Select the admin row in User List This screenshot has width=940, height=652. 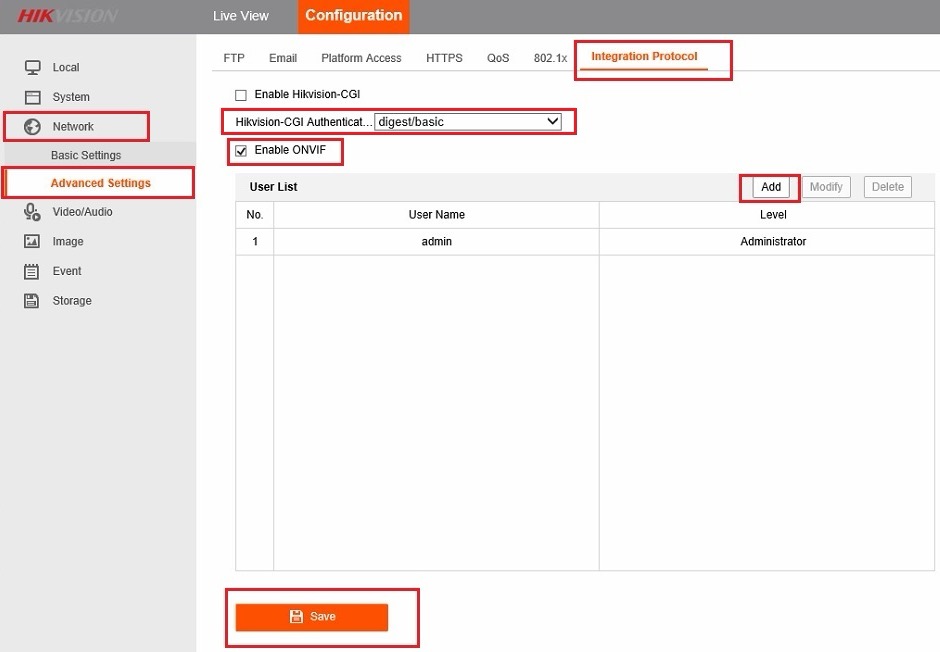(436, 242)
